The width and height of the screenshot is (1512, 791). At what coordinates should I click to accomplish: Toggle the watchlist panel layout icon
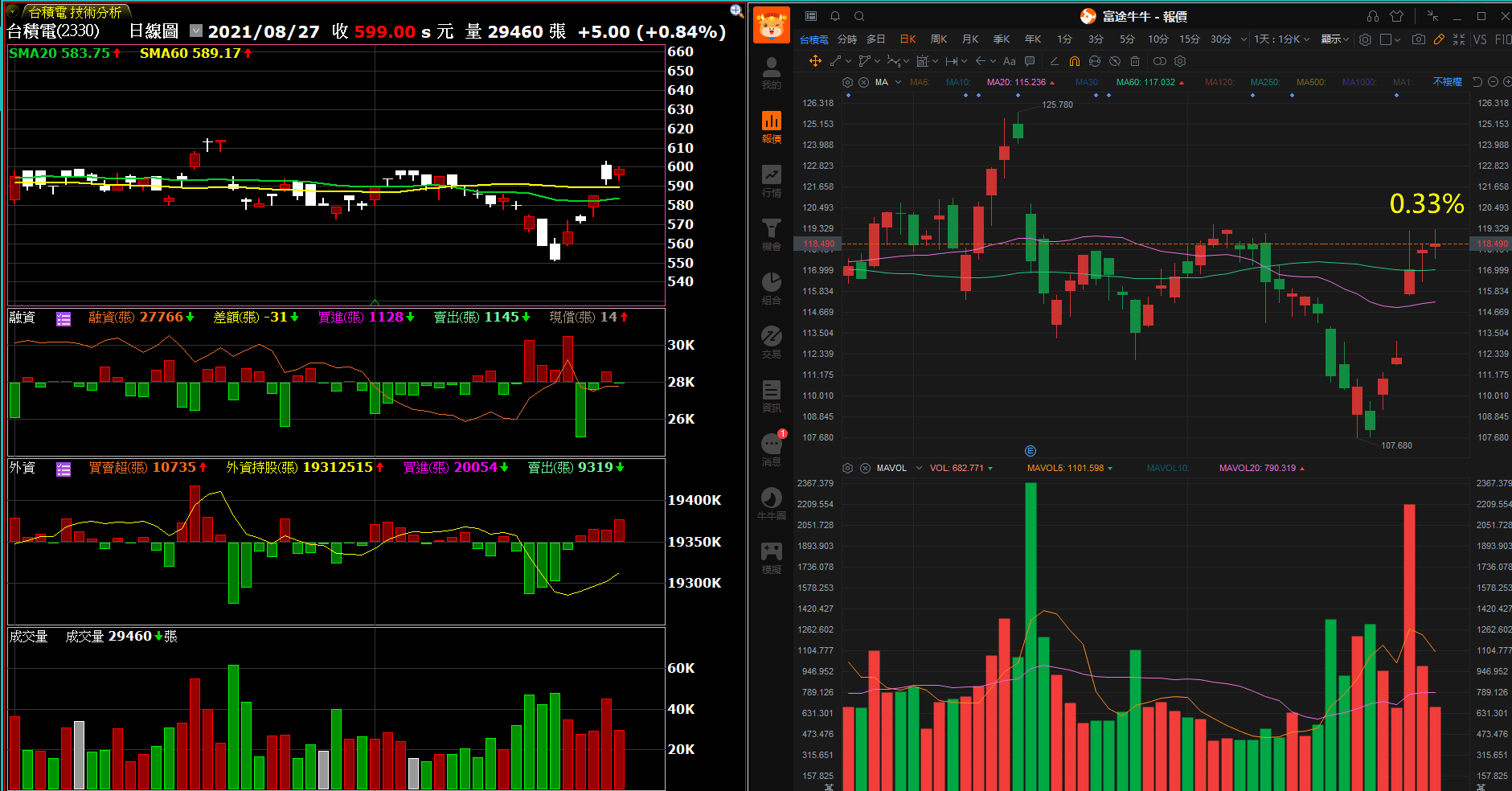click(811, 16)
